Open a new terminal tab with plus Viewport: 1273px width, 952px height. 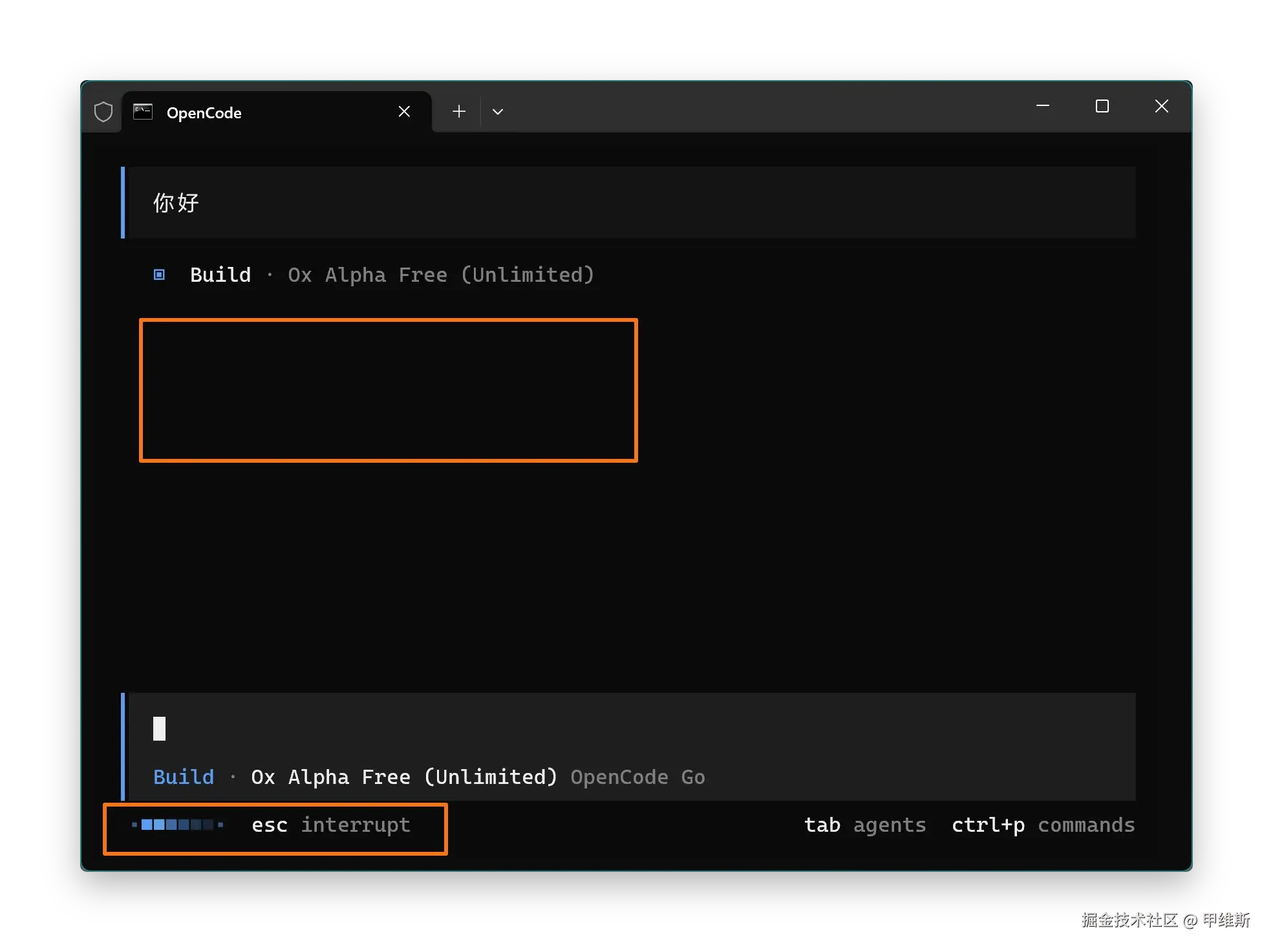459,112
